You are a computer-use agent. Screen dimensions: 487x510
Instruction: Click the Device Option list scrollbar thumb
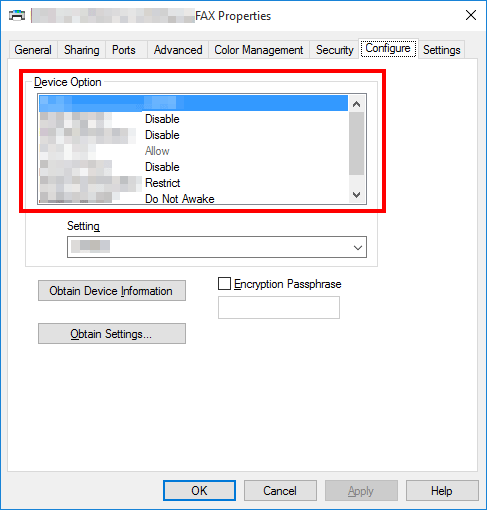356,143
